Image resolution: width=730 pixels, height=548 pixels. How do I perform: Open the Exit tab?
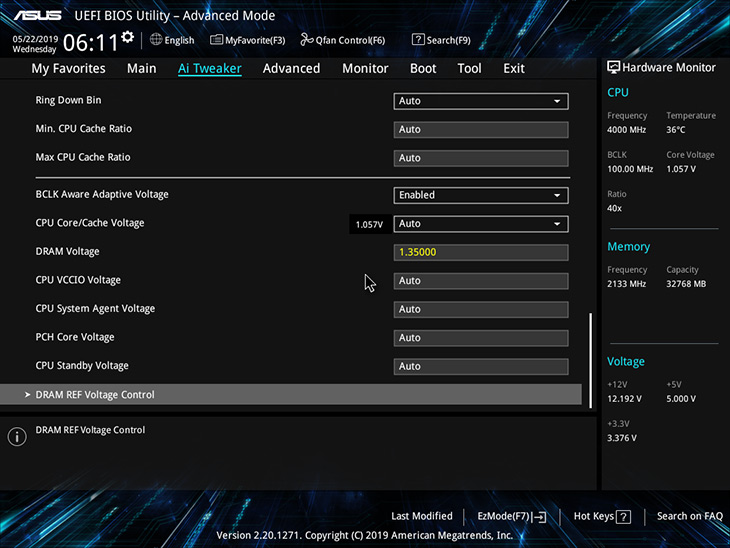(x=514, y=68)
